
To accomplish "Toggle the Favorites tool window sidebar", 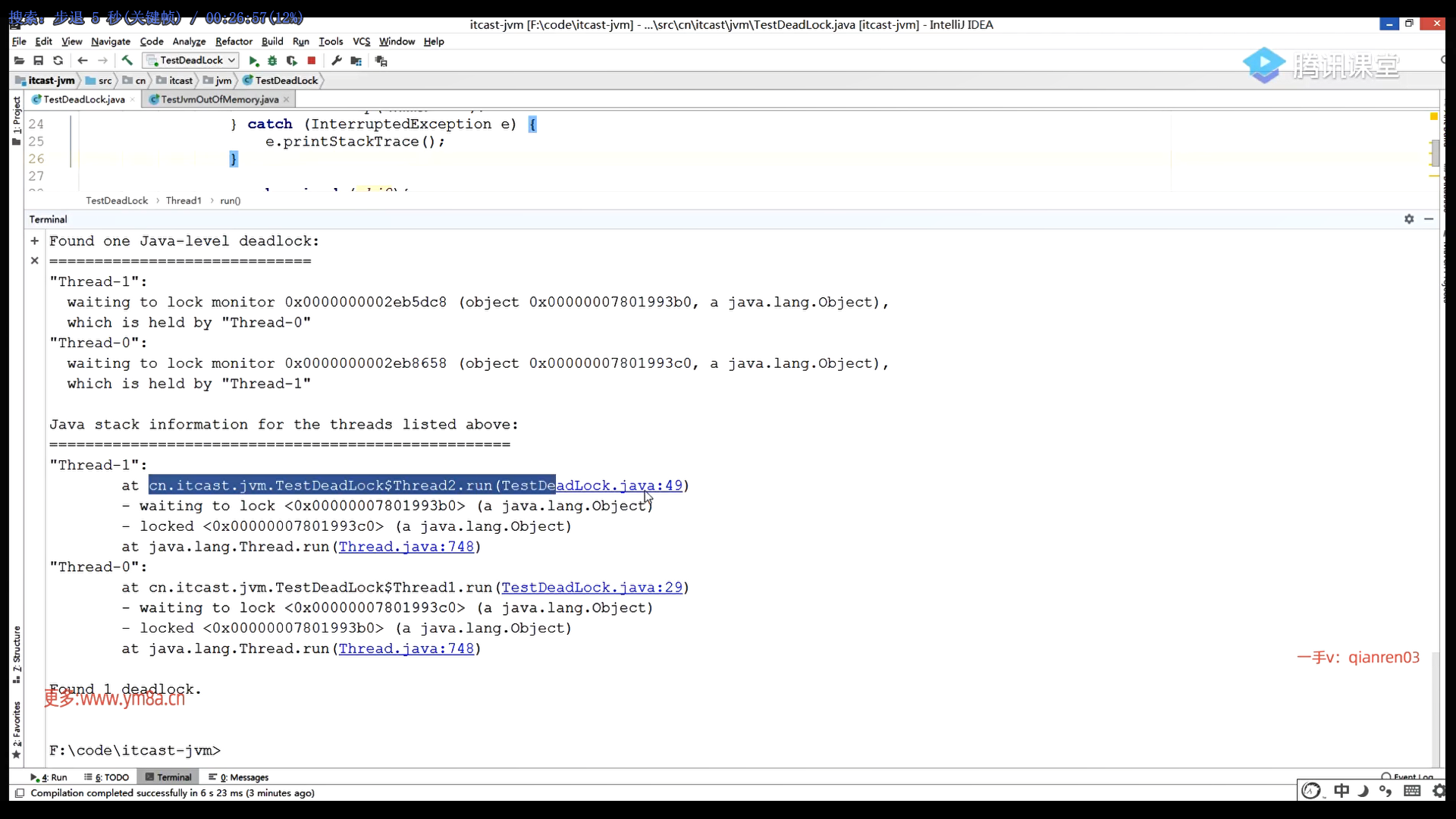I will pyautogui.click(x=17, y=728).
